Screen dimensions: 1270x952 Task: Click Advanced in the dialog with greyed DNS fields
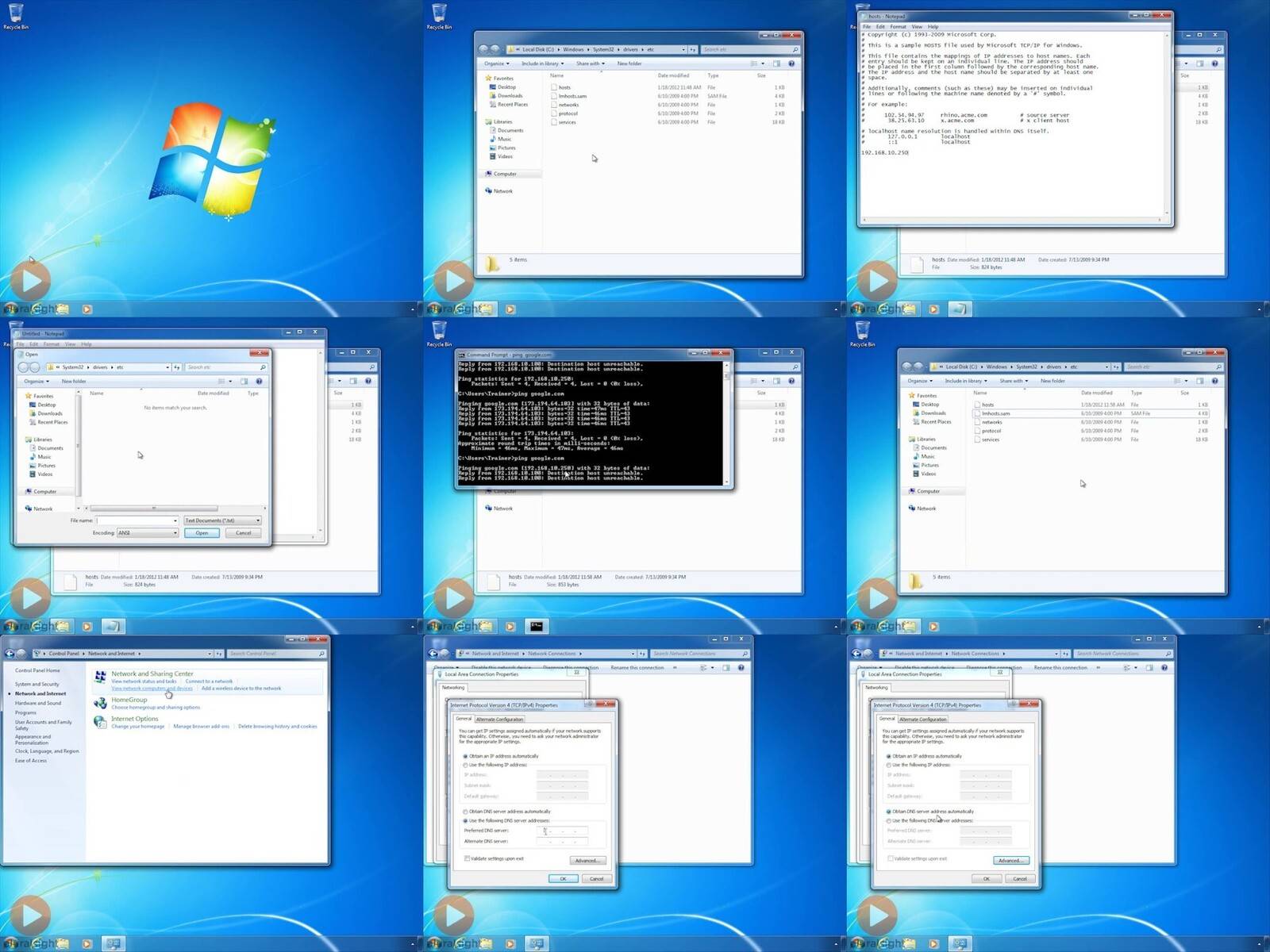pos(1011,860)
